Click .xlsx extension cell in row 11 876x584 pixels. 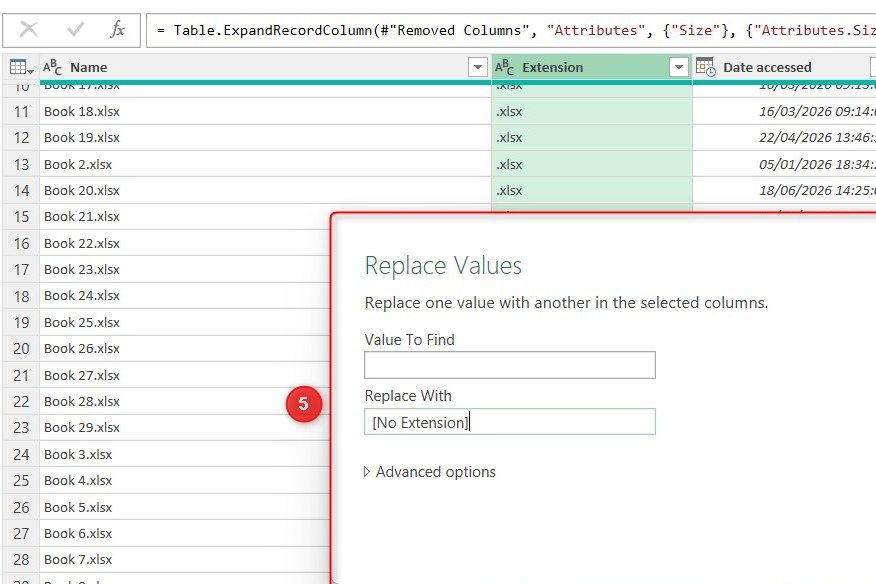592,111
